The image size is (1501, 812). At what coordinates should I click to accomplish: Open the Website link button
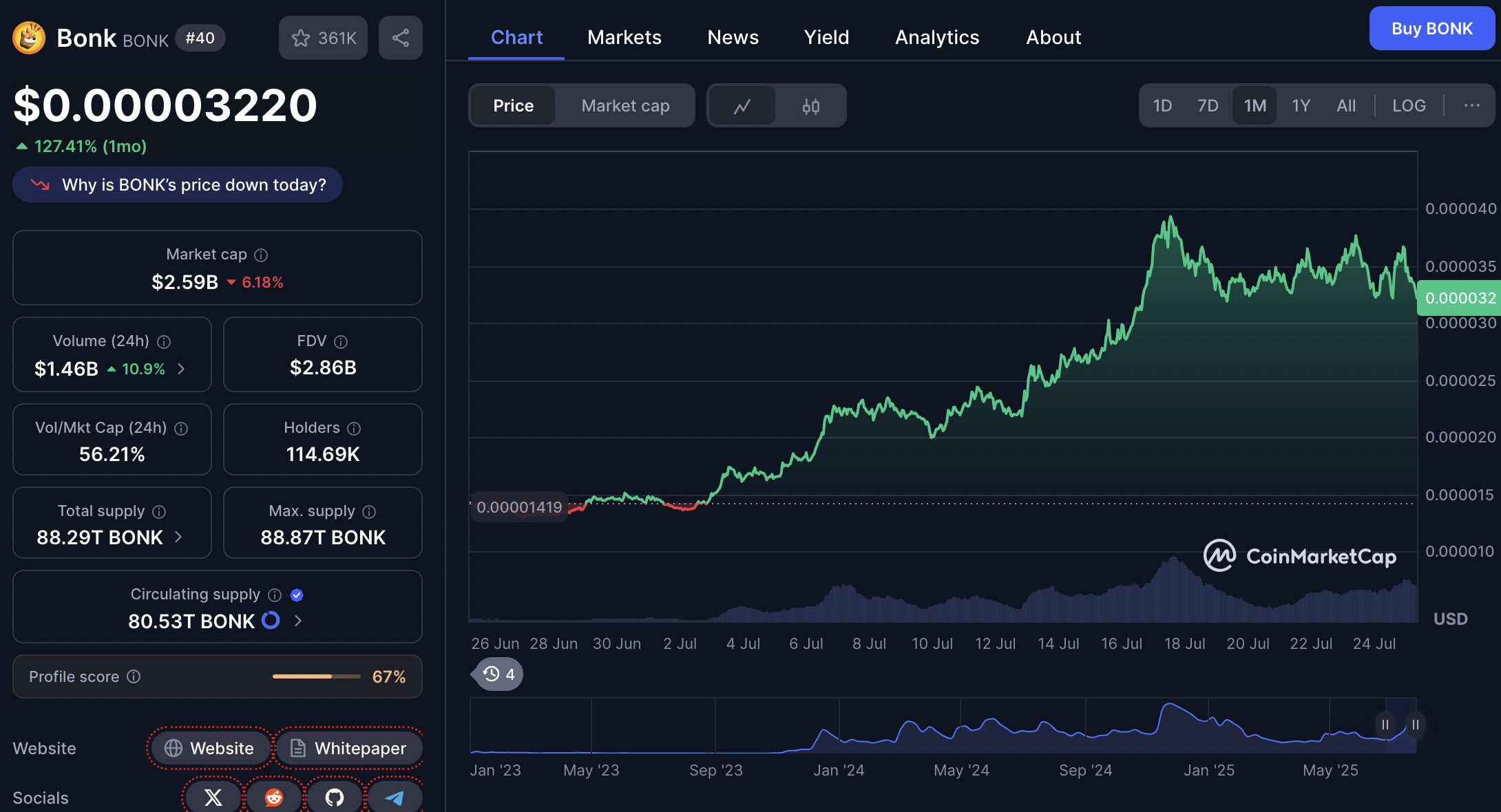coord(210,748)
